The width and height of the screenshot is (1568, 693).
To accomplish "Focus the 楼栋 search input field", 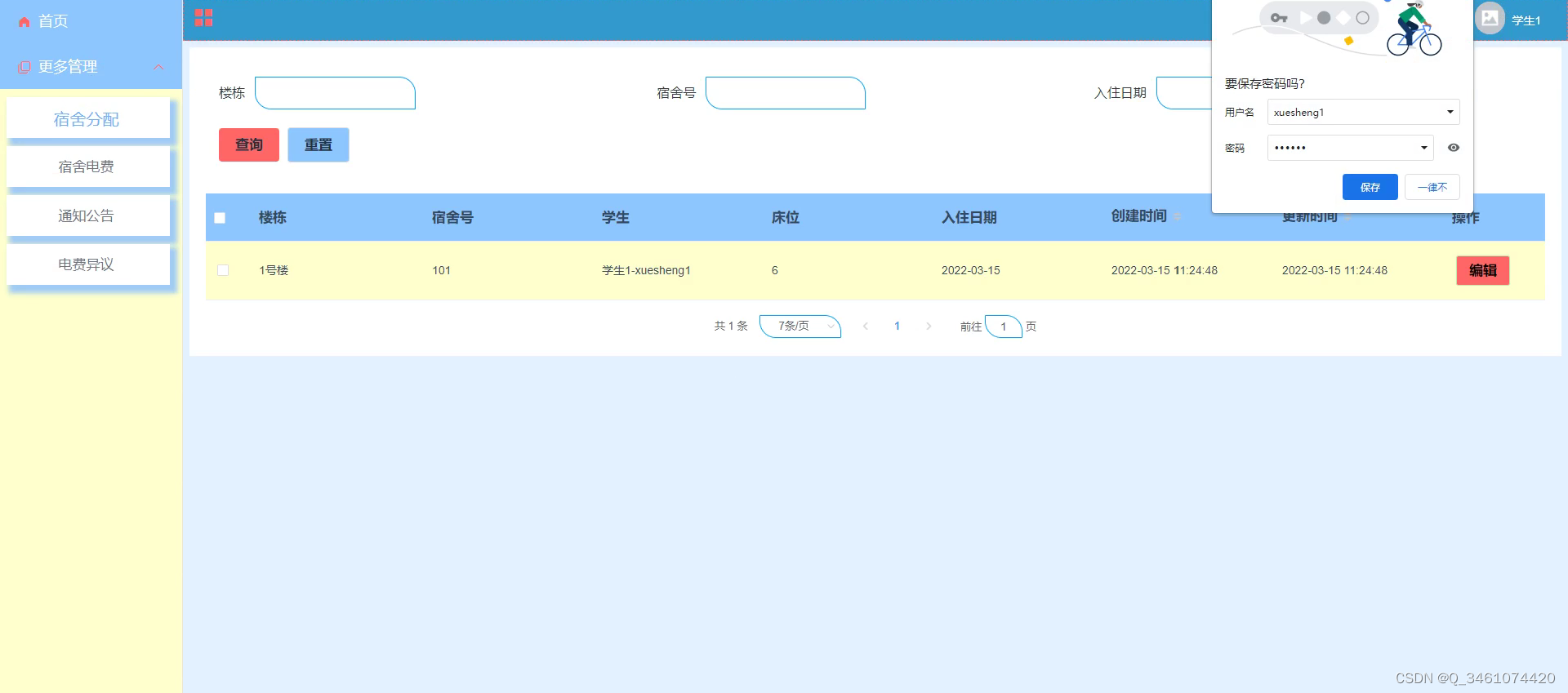I will pos(335,93).
